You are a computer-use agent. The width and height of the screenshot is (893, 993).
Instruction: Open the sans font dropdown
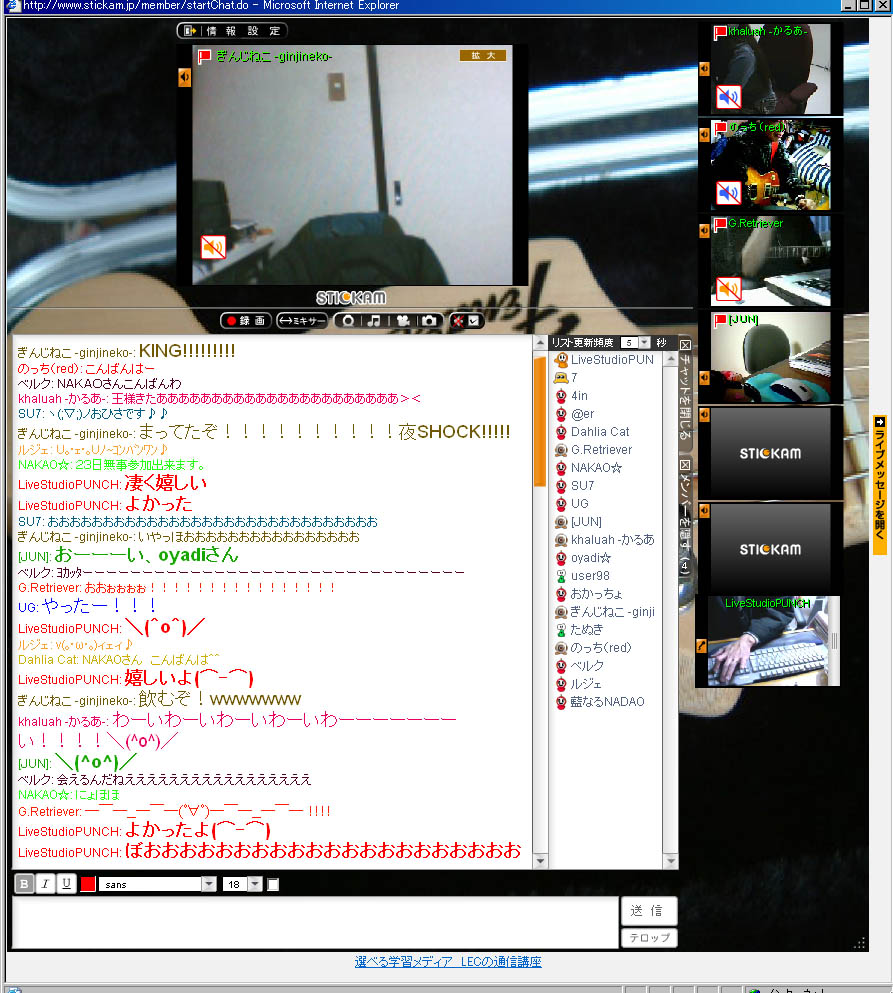pyautogui.click(x=158, y=884)
